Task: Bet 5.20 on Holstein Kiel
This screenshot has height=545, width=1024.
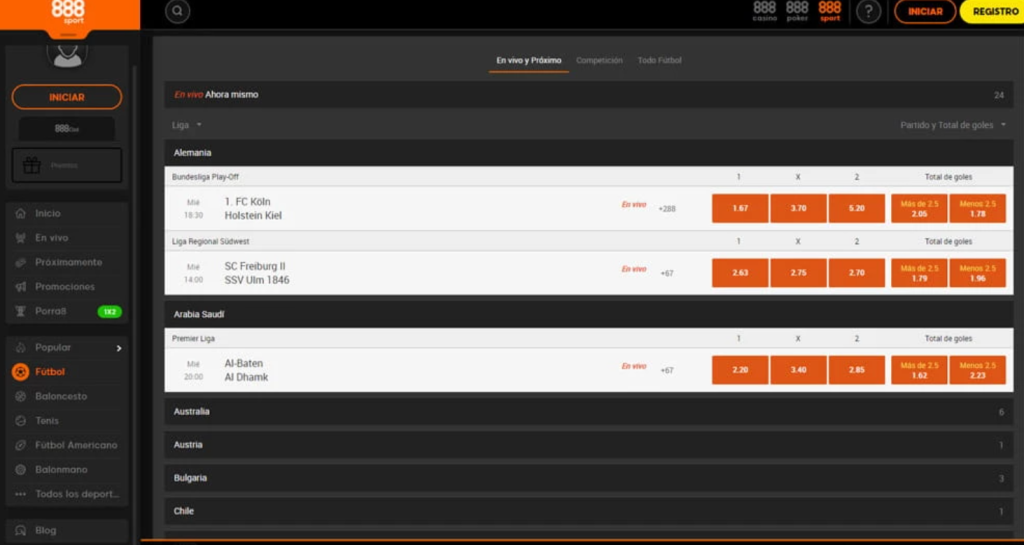Action: pyautogui.click(x=857, y=209)
